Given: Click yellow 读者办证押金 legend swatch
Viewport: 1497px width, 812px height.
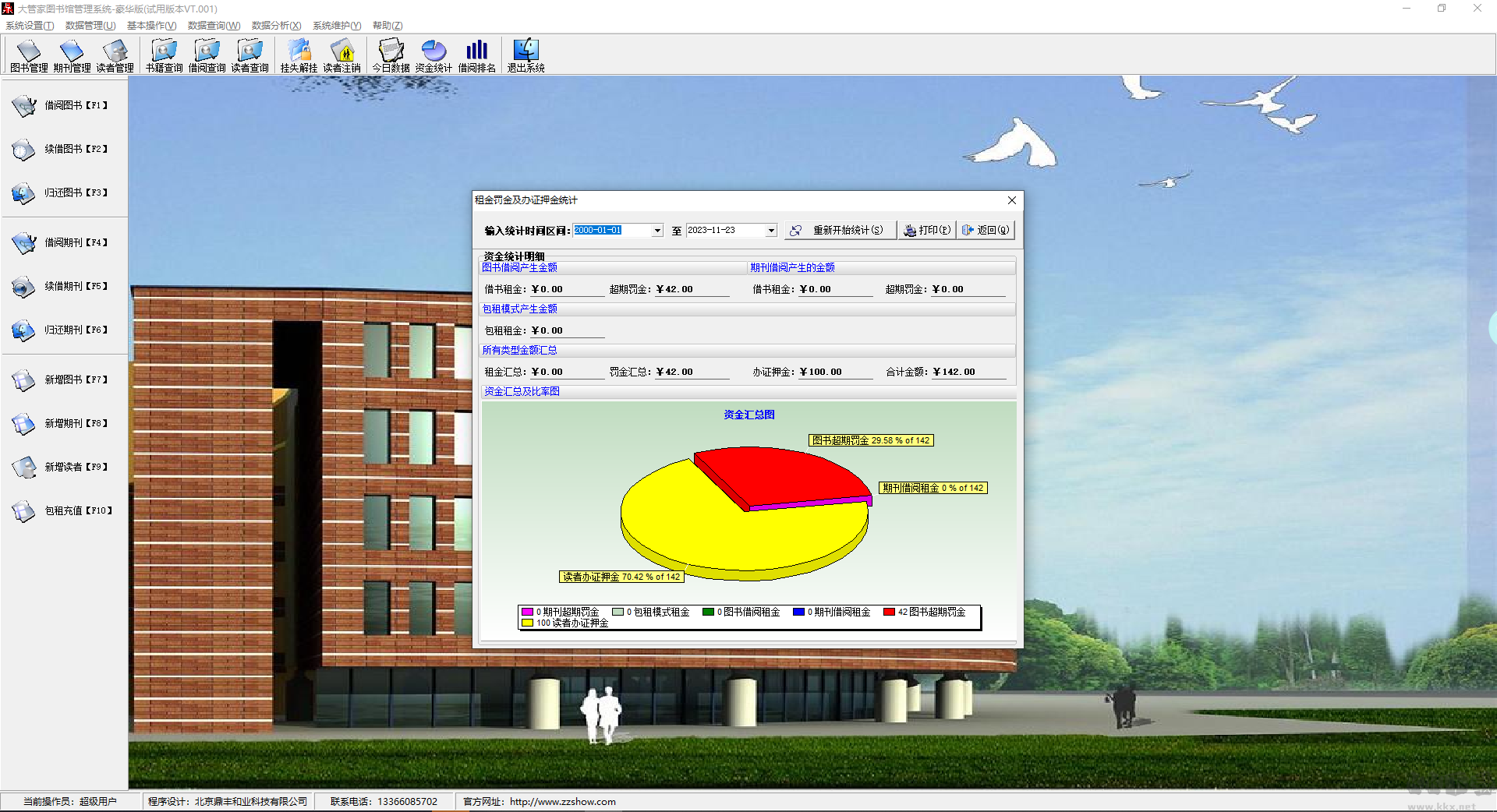Looking at the screenshot, I should pos(527,623).
